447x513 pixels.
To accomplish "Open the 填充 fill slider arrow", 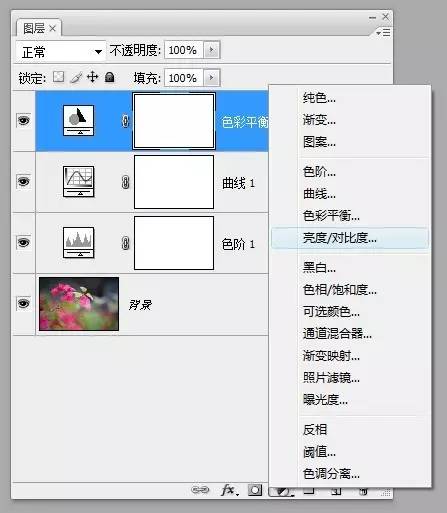I will (x=211, y=78).
